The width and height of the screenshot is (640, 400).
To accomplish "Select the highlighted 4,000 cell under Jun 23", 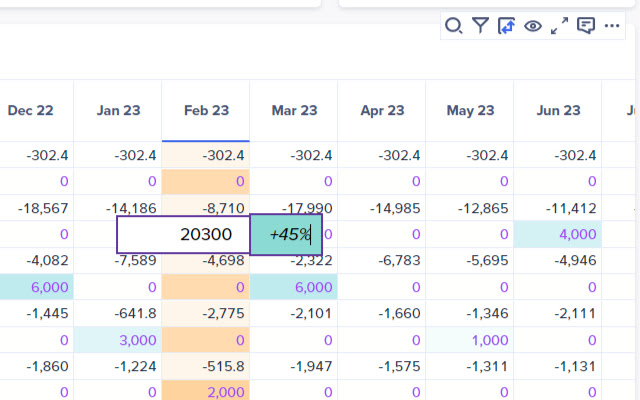I will 558,234.
